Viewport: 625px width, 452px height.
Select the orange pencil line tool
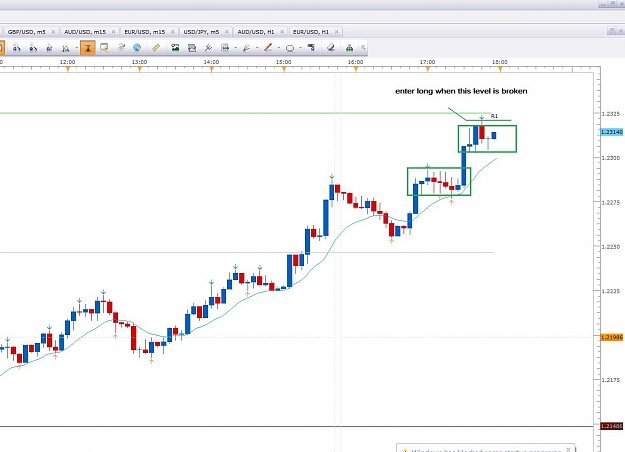tap(268, 48)
